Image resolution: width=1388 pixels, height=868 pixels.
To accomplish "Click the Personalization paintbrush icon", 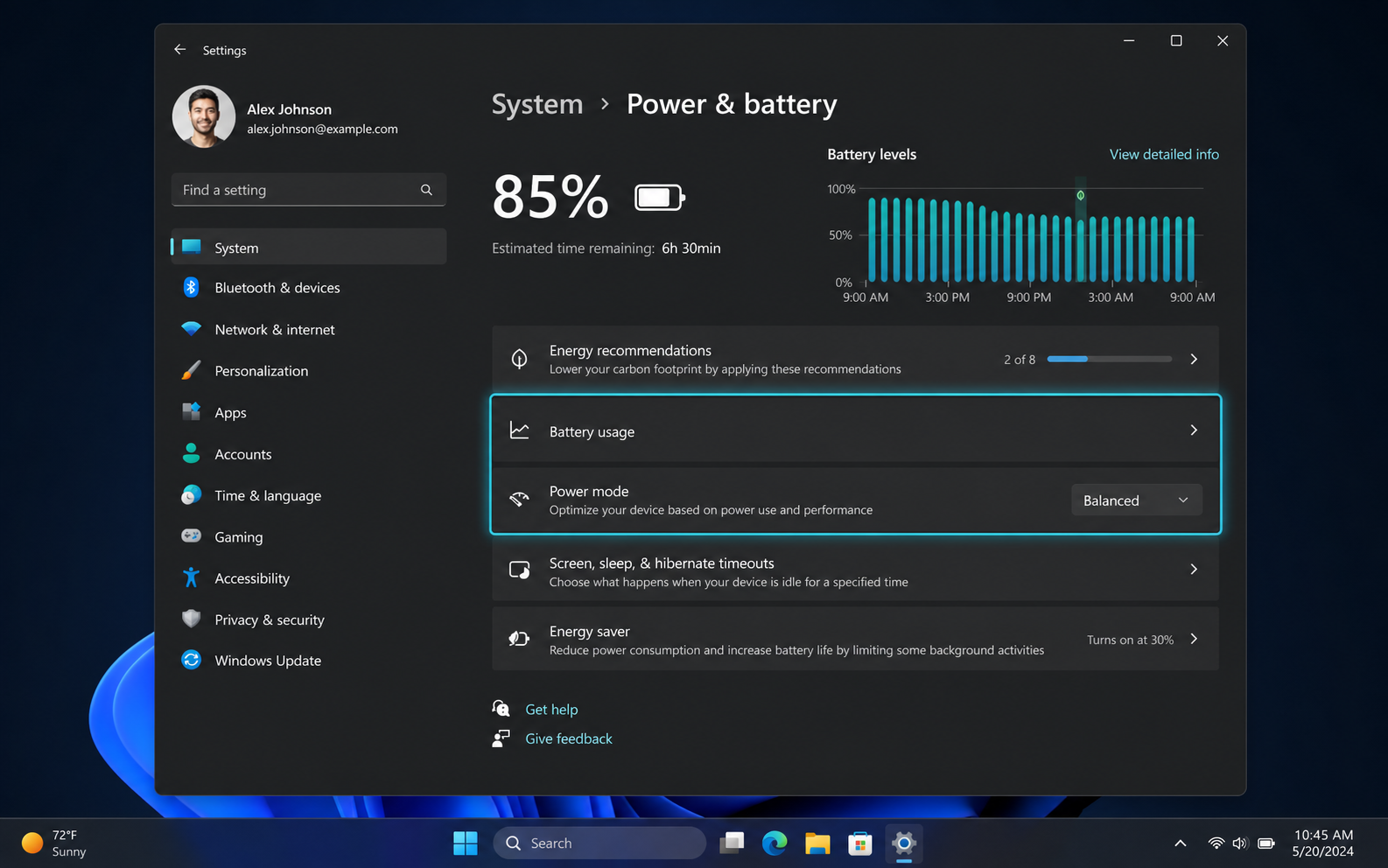I will pos(191,370).
